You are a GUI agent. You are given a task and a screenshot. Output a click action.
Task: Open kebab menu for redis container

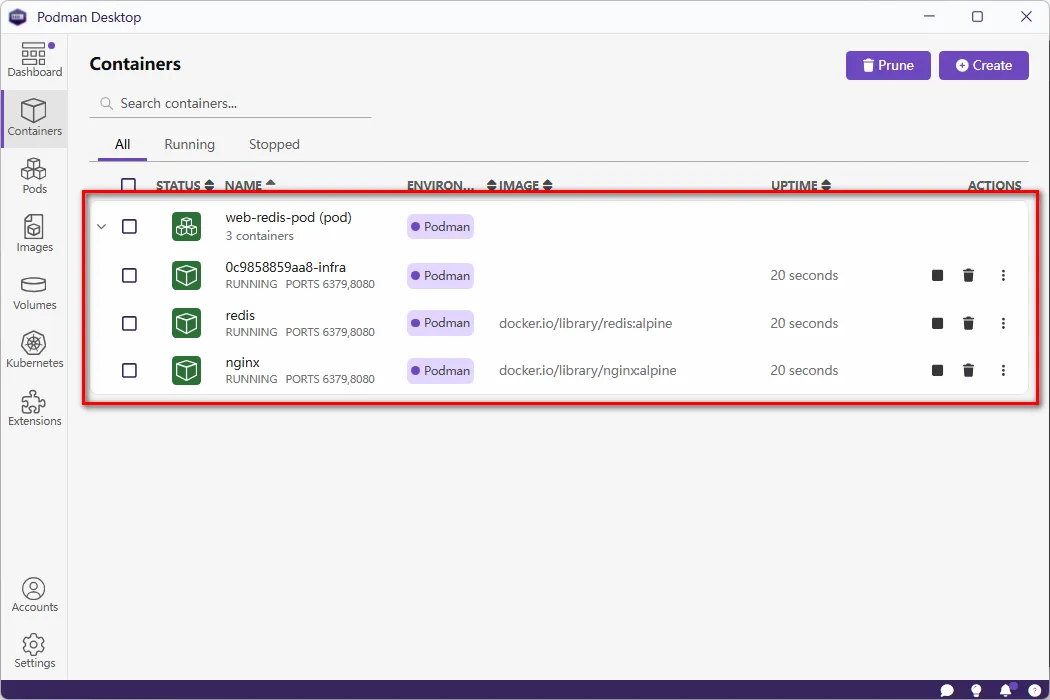[x=1003, y=323]
